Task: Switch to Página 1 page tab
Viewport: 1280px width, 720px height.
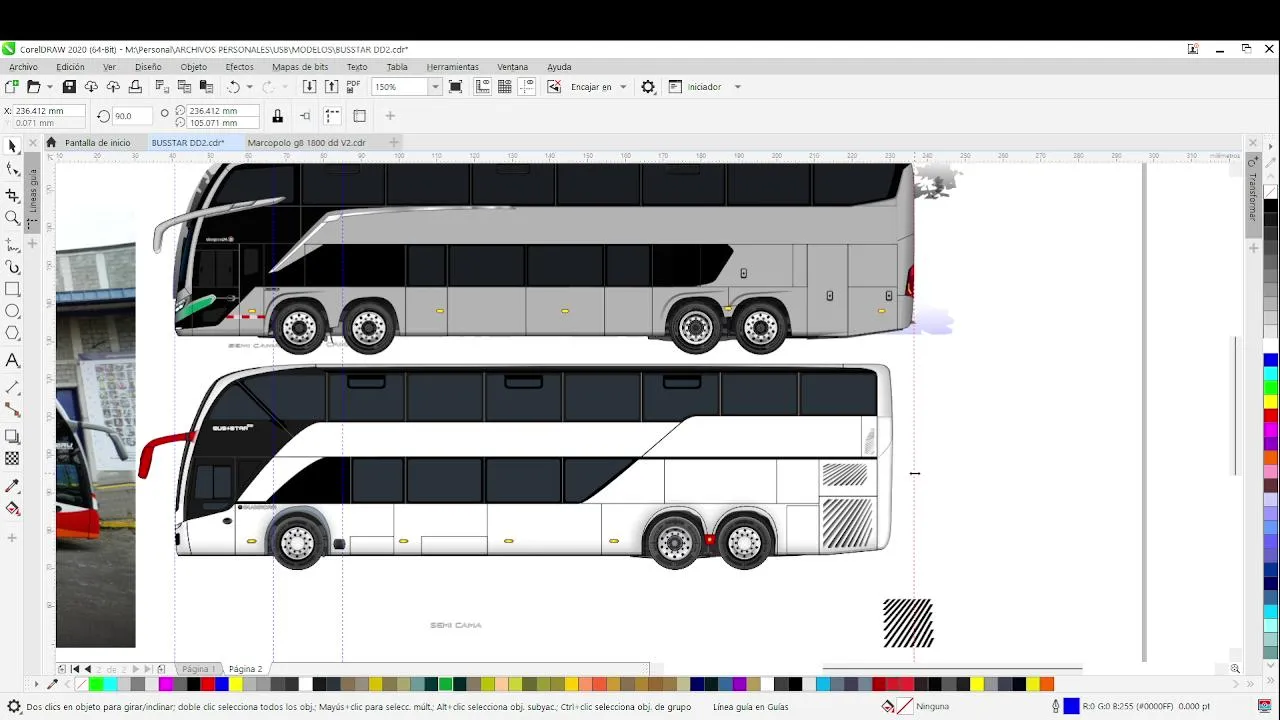Action: (x=197, y=669)
